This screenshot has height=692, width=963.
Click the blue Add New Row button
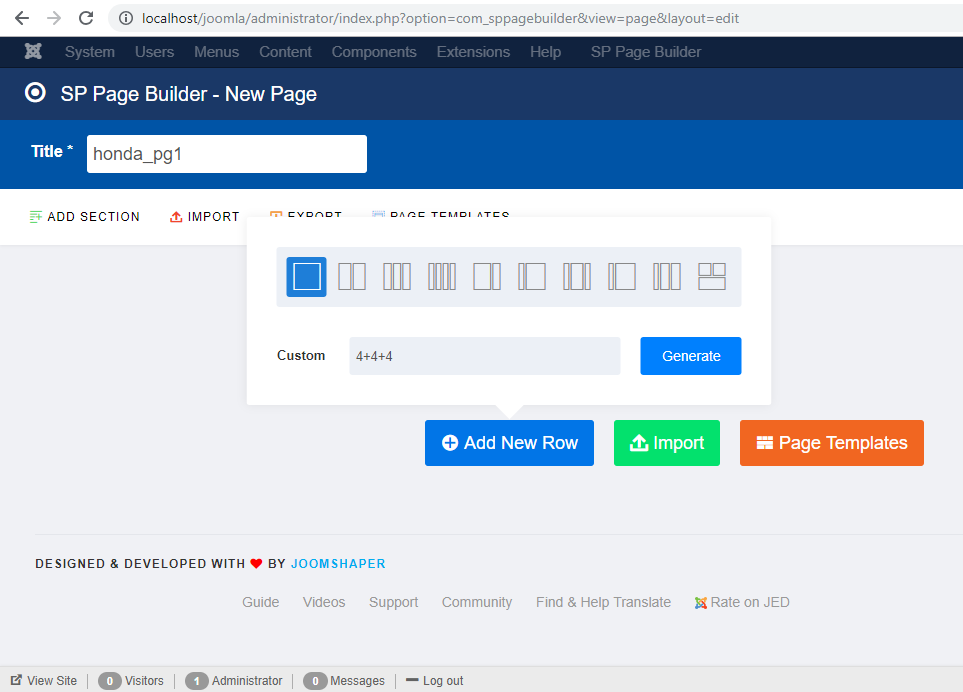(509, 443)
